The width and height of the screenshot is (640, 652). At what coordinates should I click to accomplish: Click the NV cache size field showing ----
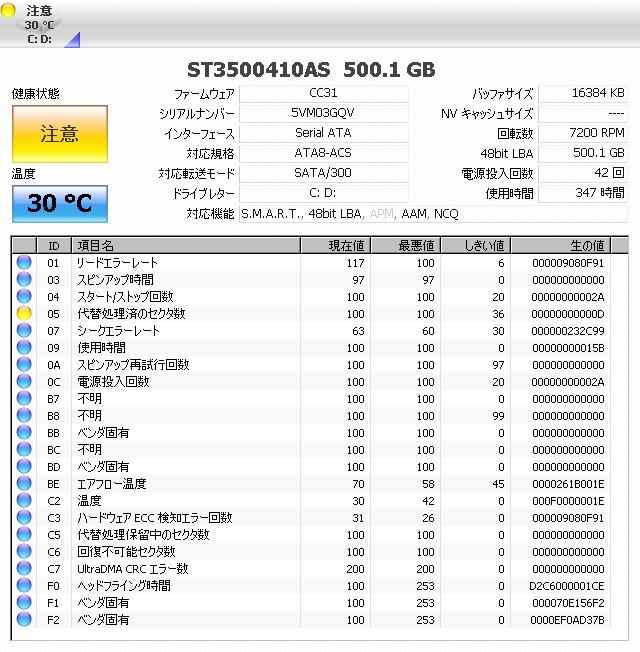coord(583,114)
